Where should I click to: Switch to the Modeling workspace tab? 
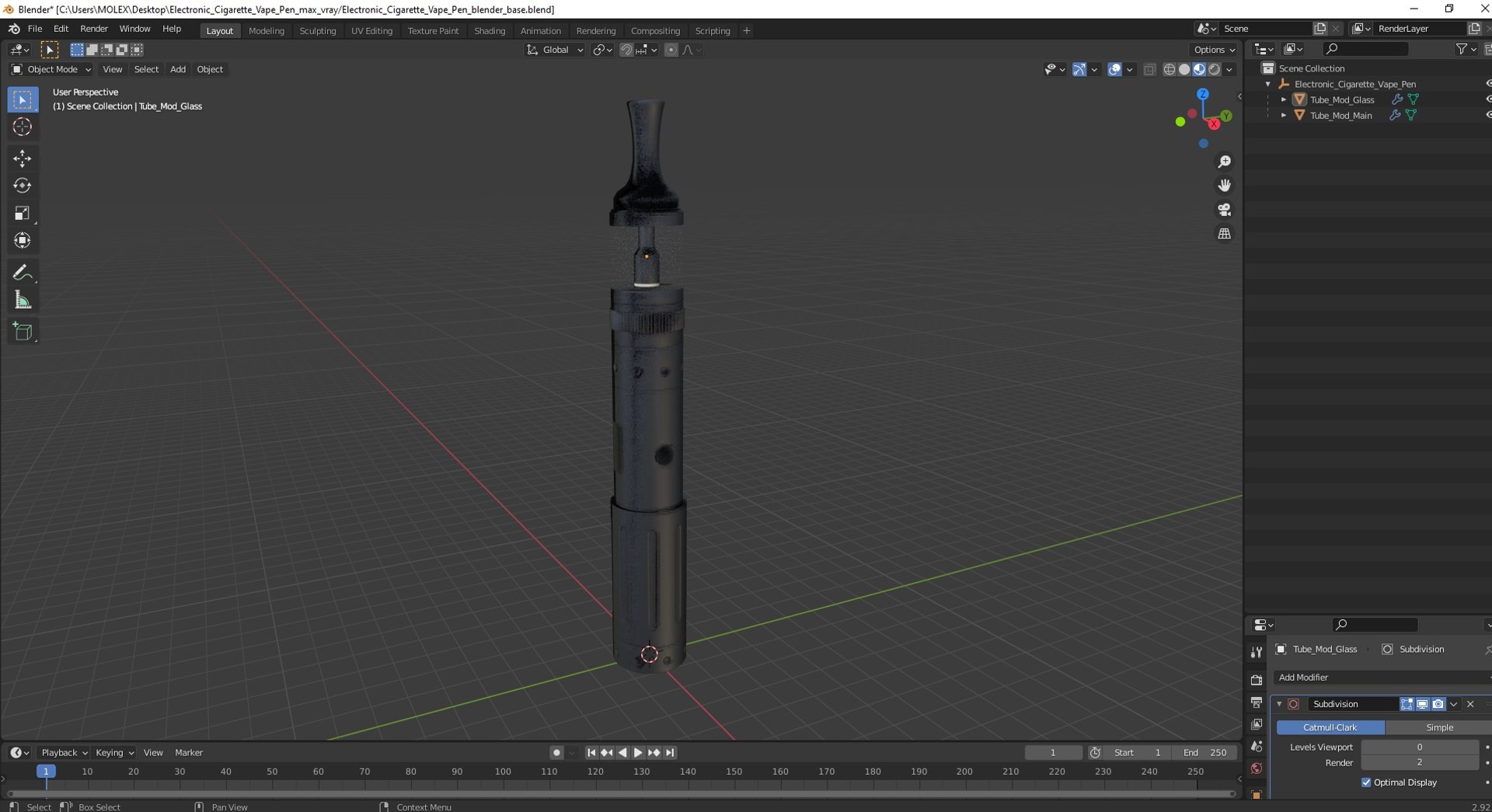(x=267, y=31)
